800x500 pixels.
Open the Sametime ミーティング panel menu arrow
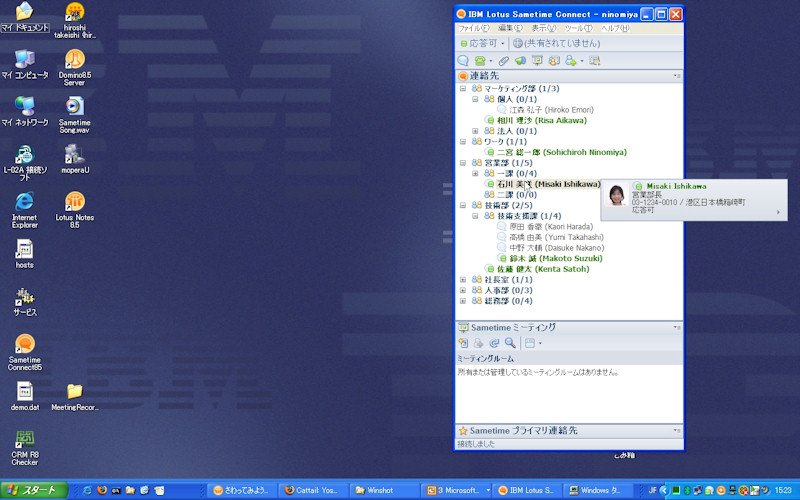click(677, 328)
